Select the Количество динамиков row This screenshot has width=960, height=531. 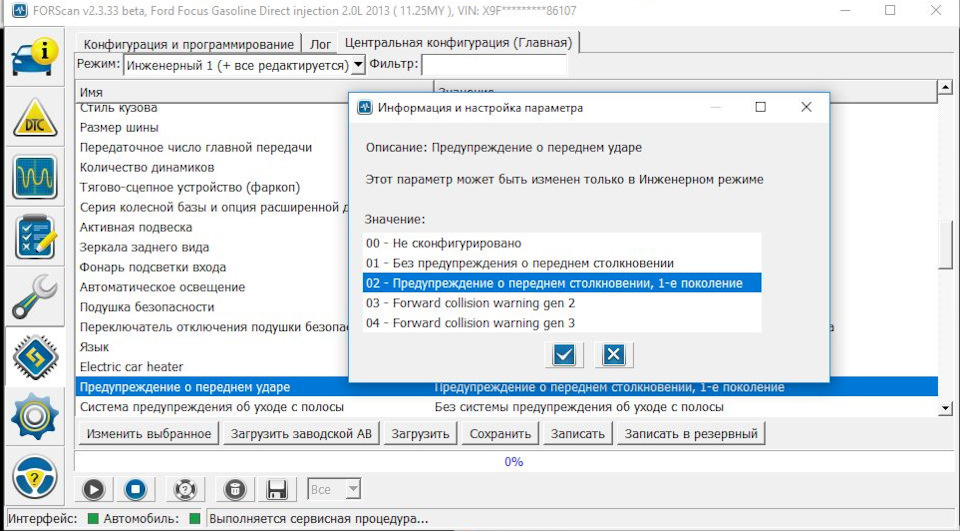212,167
